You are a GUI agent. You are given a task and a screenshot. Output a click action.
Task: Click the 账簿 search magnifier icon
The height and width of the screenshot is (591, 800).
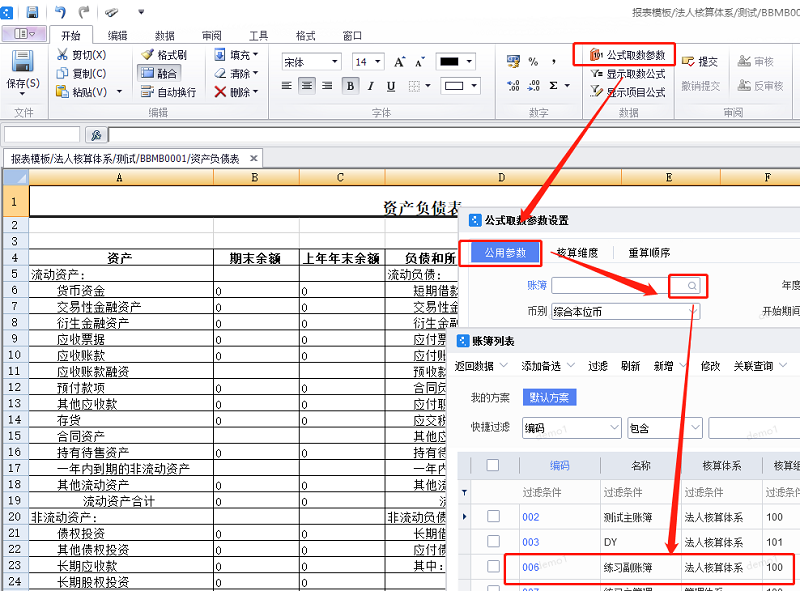[690, 286]
